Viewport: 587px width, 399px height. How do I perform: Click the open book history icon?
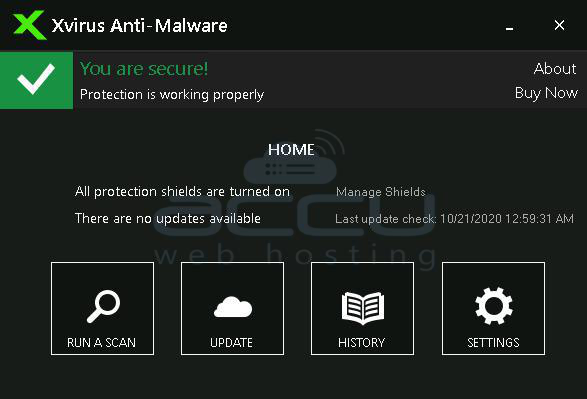pos(363,308)
